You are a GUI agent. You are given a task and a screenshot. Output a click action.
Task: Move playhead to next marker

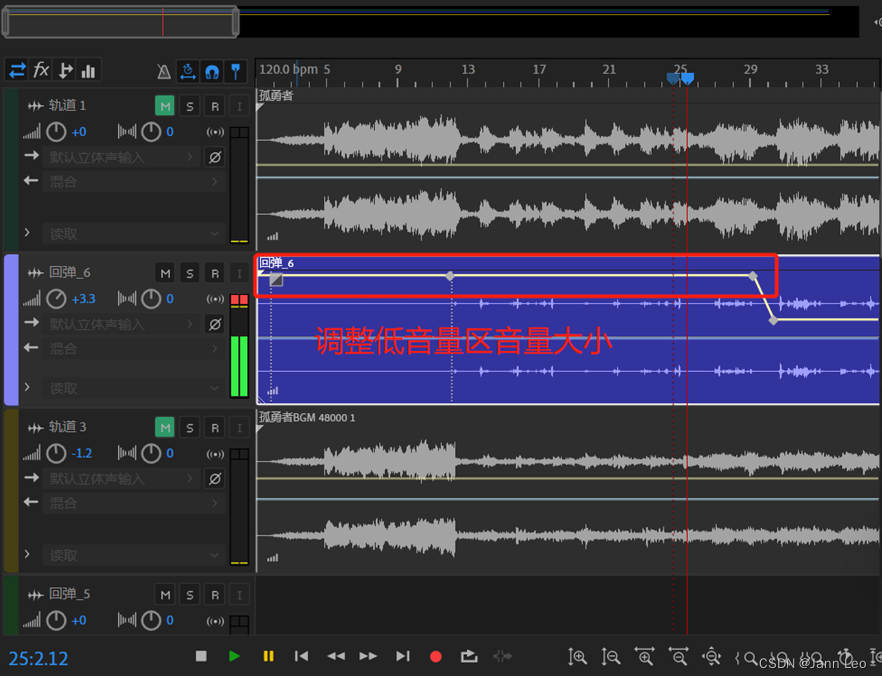pyautogui.click(x=403, y=656)
